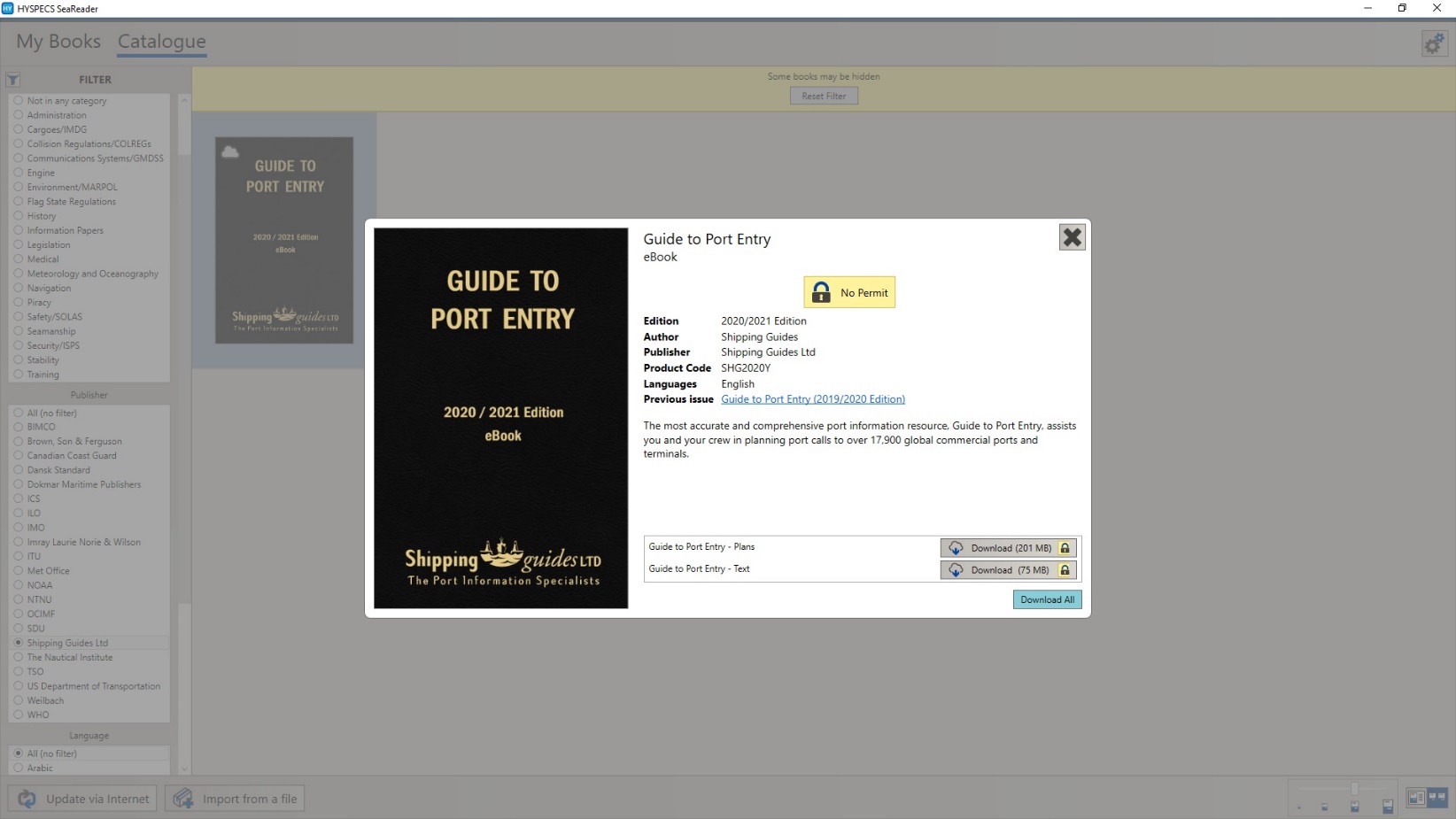Click lock icon on 75 MB download
1456x819 pixels.
[x=1065, y=570]
